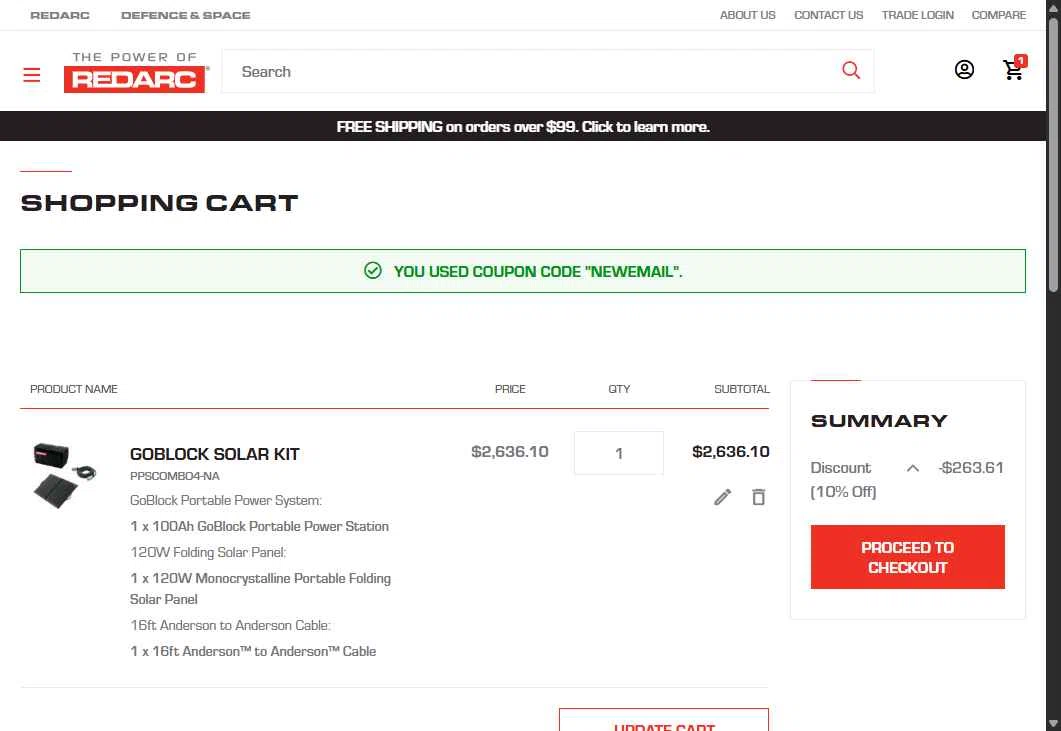Edit the GoBlock Solar Kit item

point(722,497)
